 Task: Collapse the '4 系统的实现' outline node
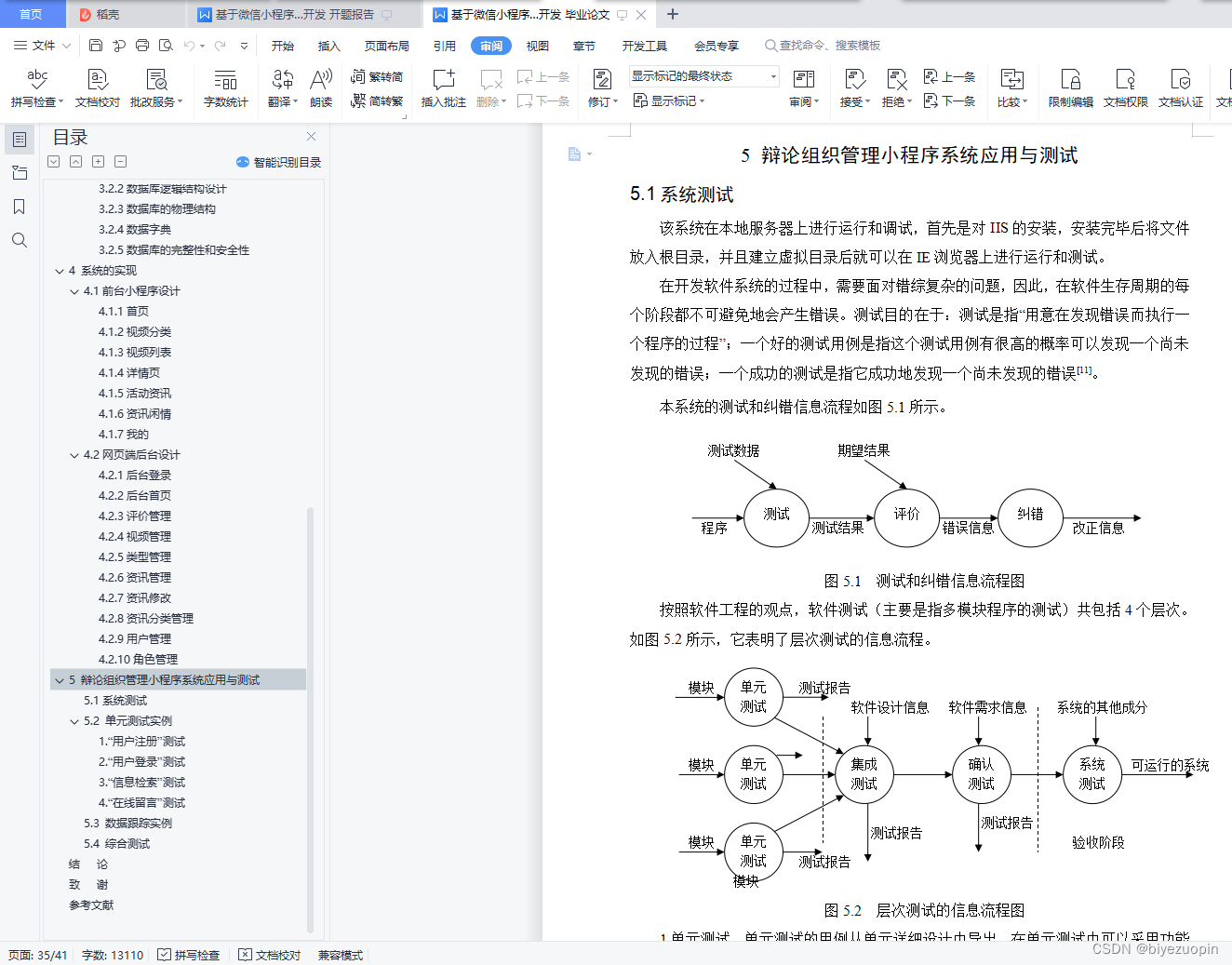(60, 271)
